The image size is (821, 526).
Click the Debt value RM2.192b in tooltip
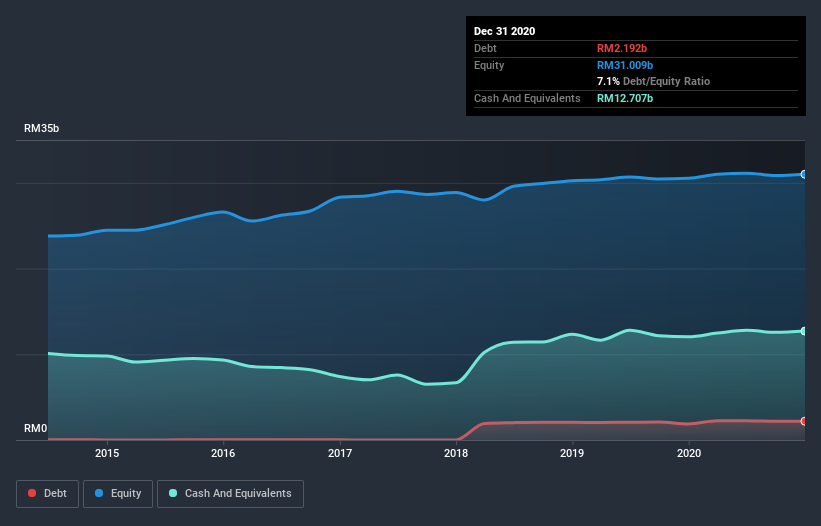(x=622, y=48)
